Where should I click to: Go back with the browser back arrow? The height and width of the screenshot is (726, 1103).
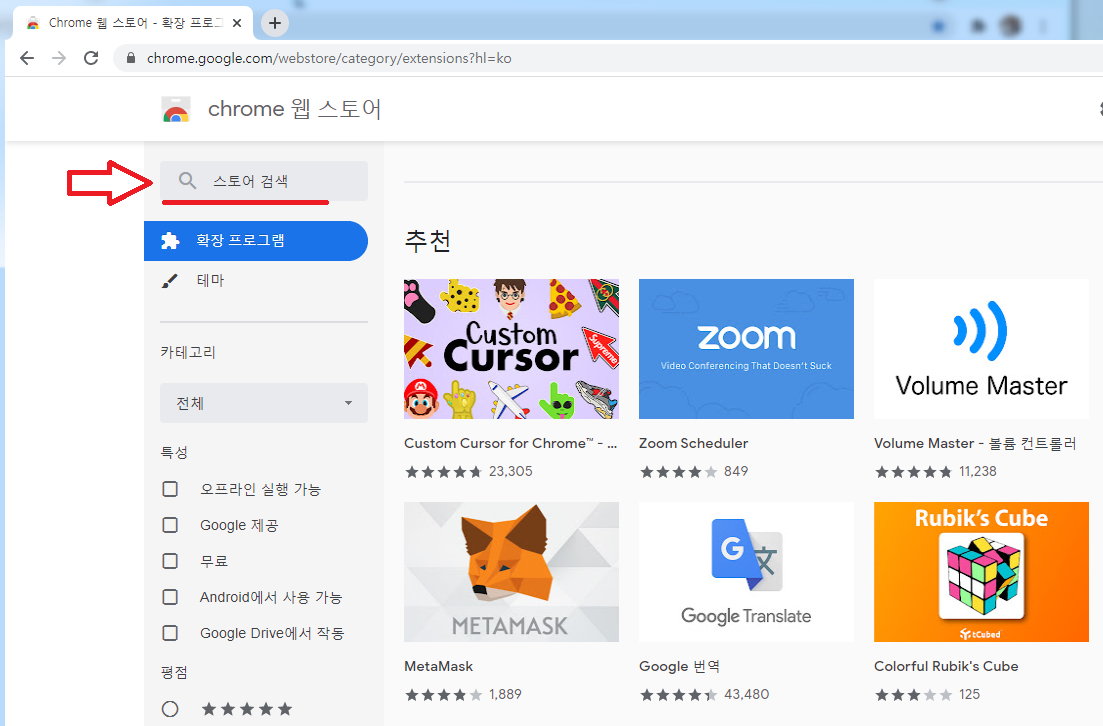(x=27, y=58)
